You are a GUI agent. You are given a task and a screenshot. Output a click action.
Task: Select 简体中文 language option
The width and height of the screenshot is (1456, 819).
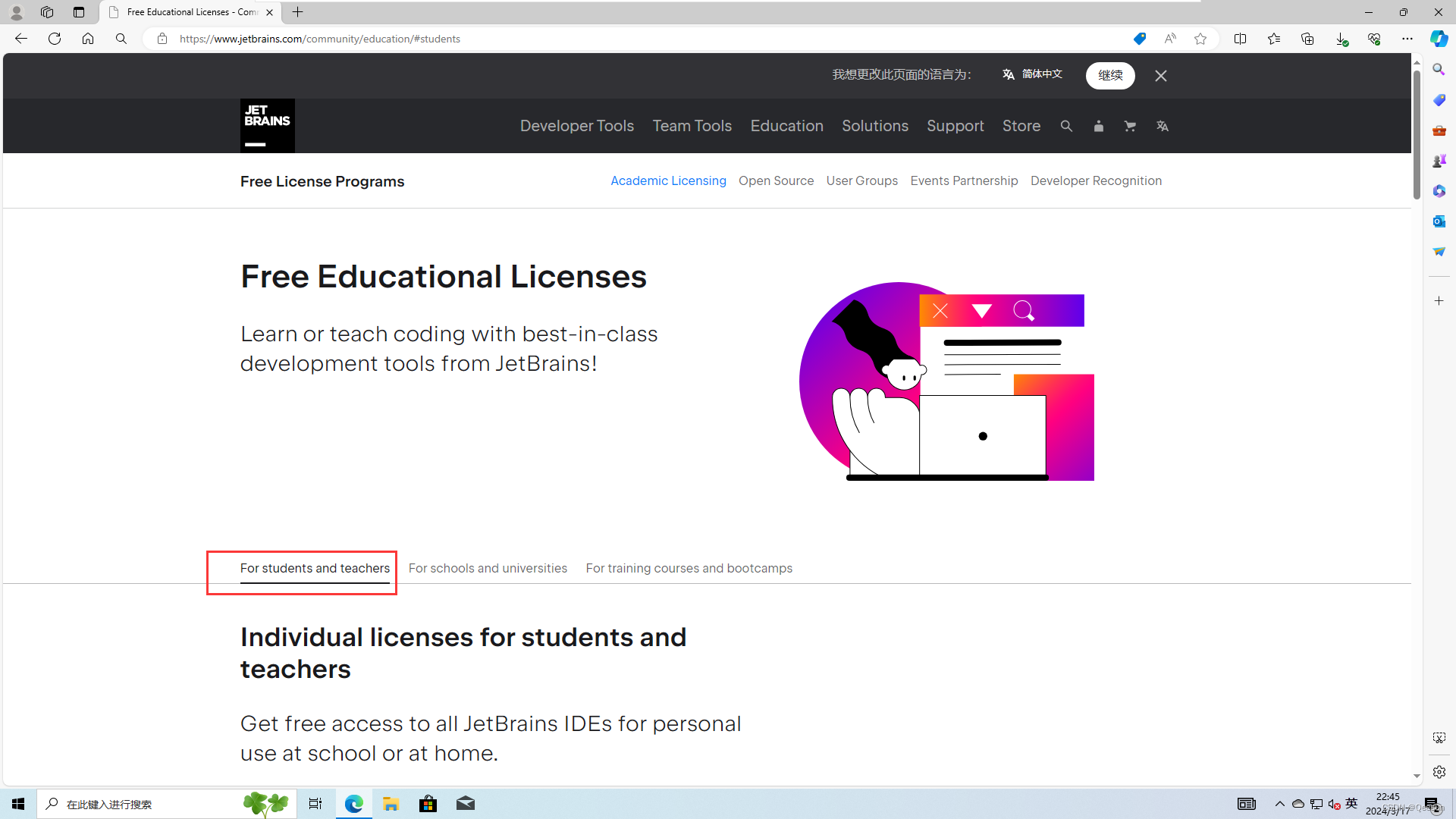(x=1032, y=74)
